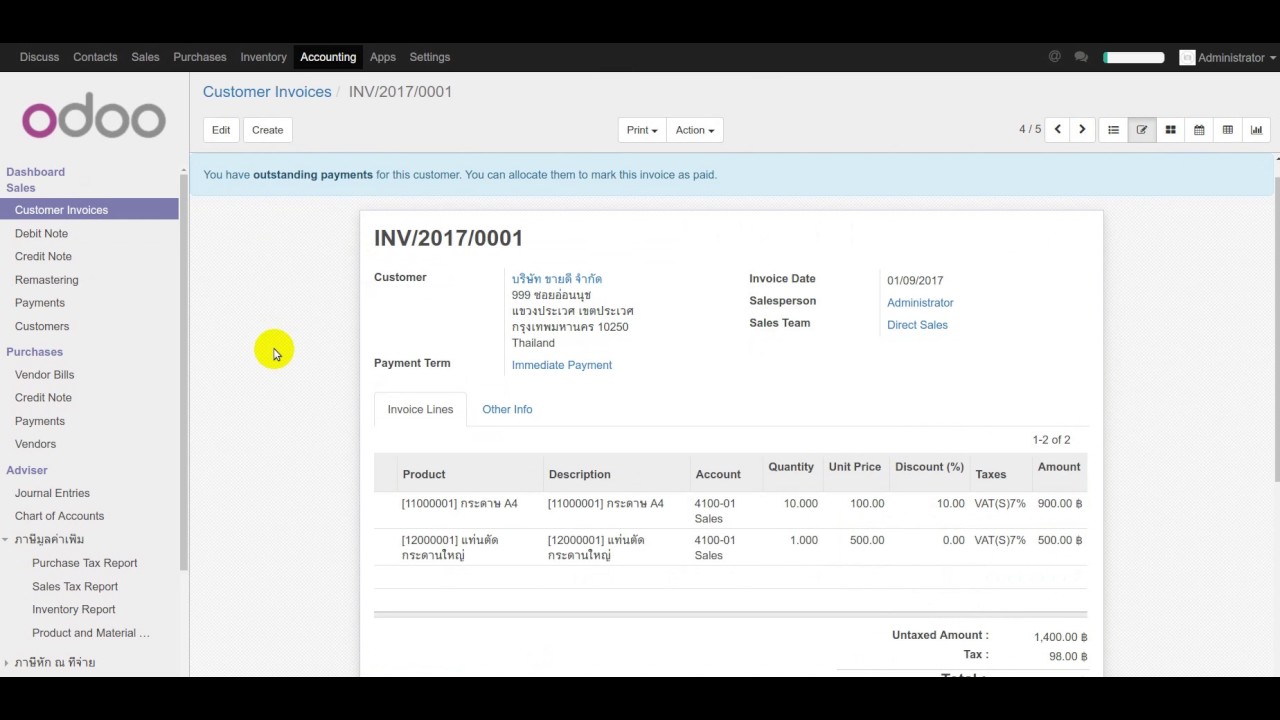Click the invoice date 01/09/2017

pos(915,281)
